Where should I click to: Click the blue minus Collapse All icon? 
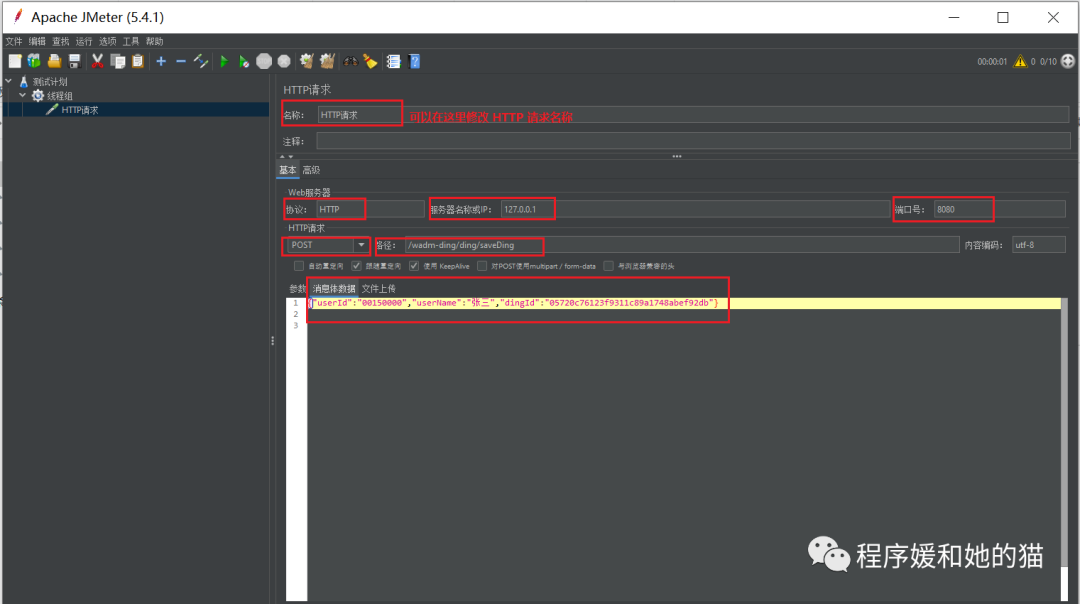[x=180, y=61]
